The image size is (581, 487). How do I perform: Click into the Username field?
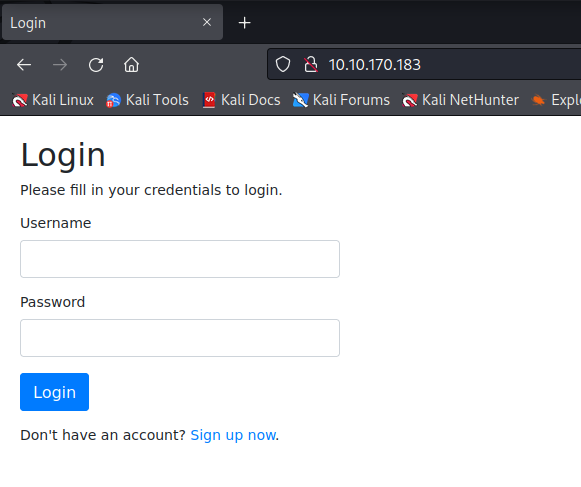(180, 259)
